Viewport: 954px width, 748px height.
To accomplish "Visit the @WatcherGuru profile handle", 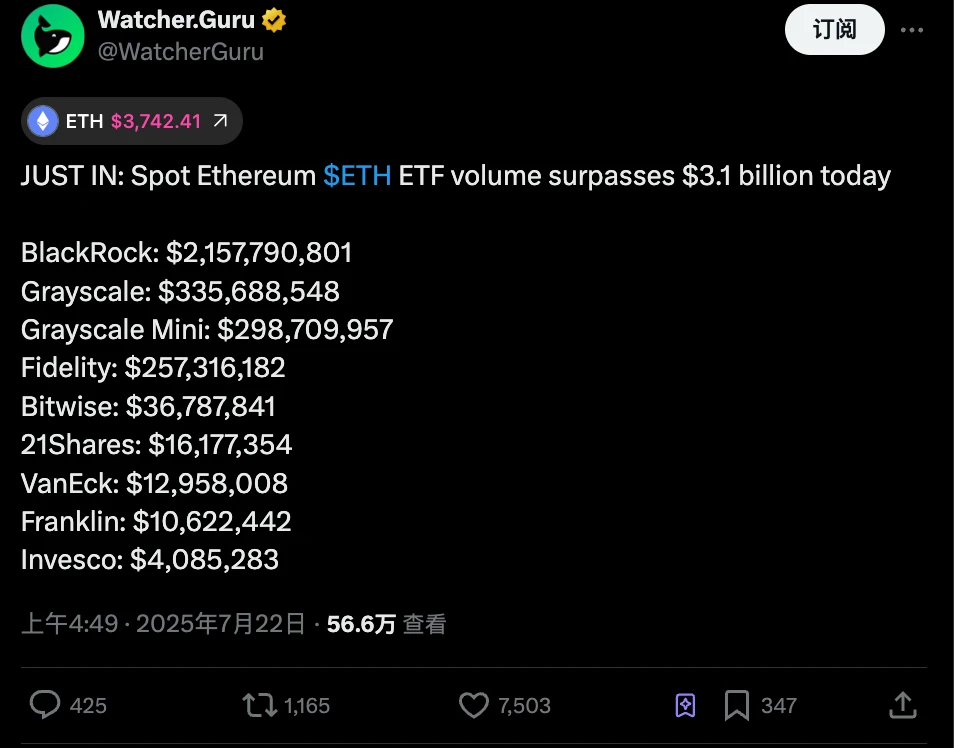I will pos(182,51).
